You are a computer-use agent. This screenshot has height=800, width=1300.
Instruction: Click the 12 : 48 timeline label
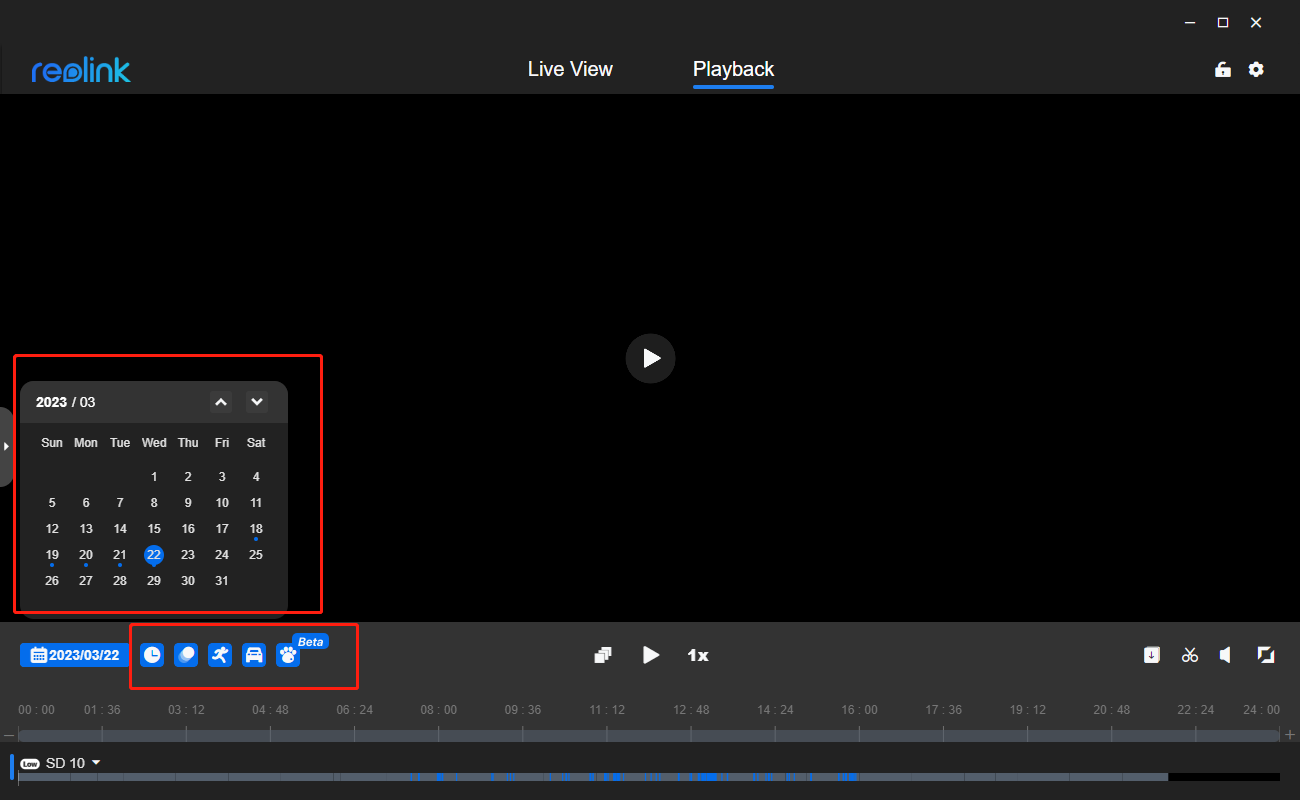coord(691,710)
